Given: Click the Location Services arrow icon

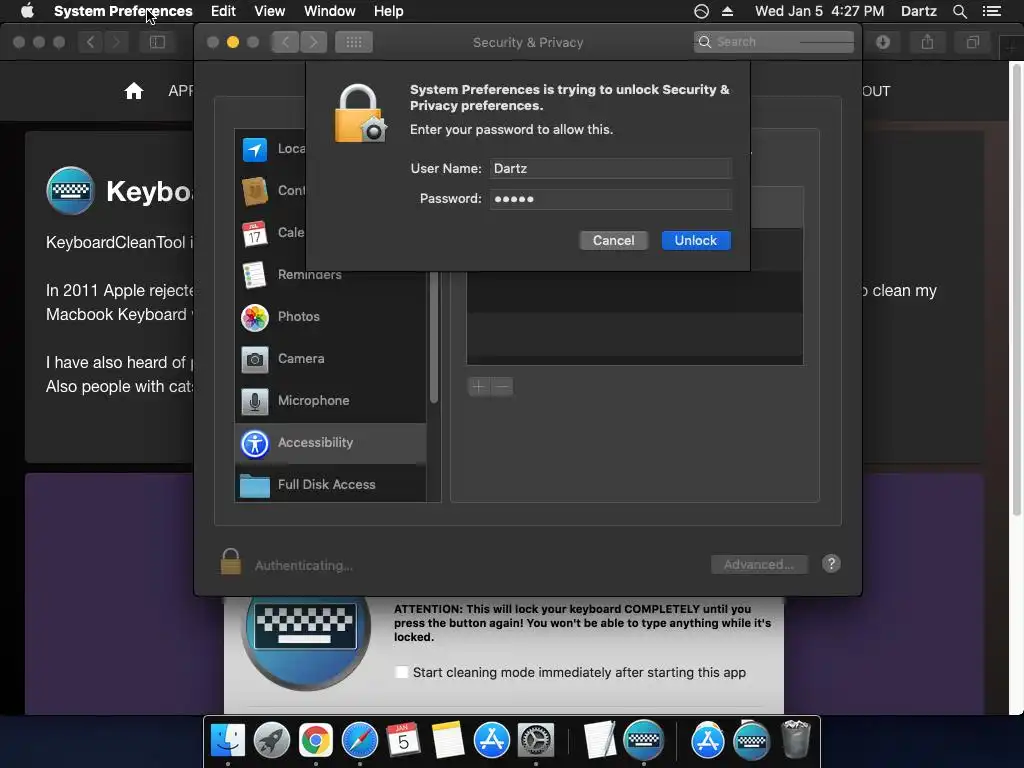Looking at the screenshot, I should (254, 150).
